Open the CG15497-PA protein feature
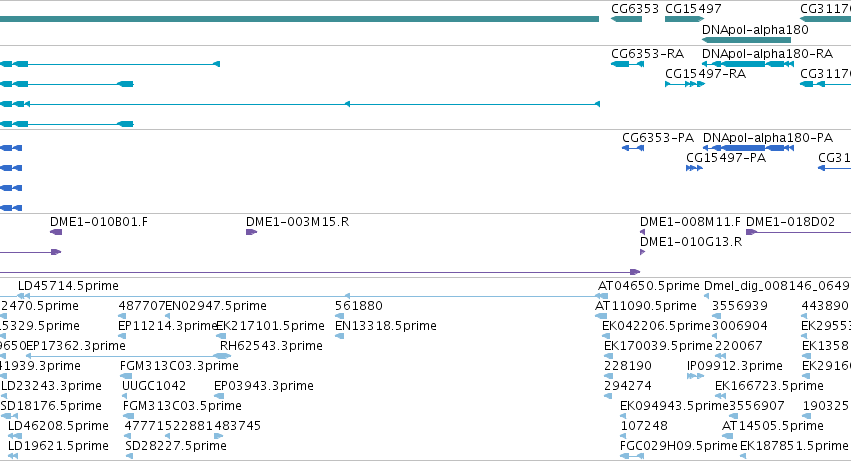 pyautogui.click(x=694, y=168)
